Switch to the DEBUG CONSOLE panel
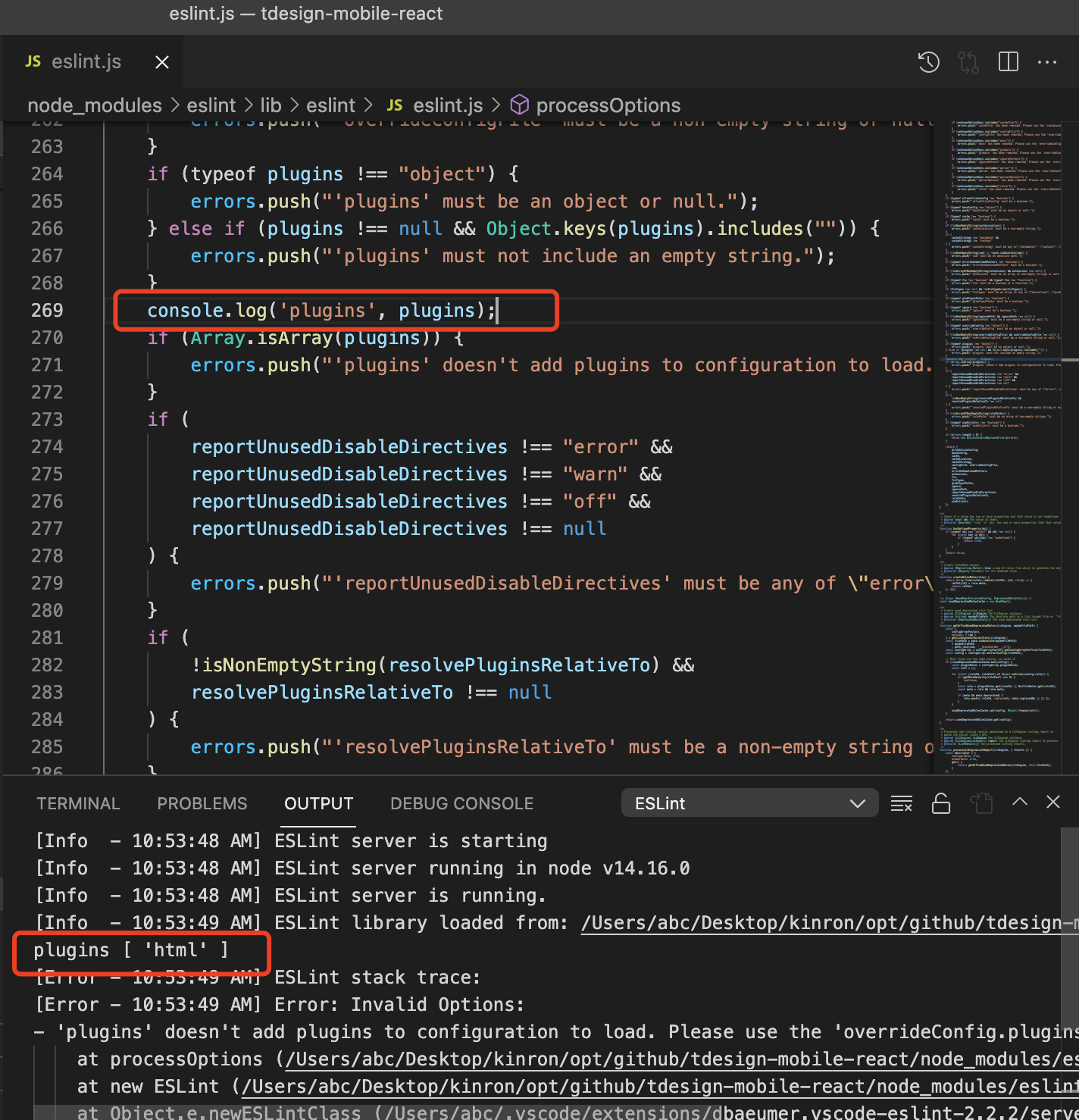 pos(461,803)
